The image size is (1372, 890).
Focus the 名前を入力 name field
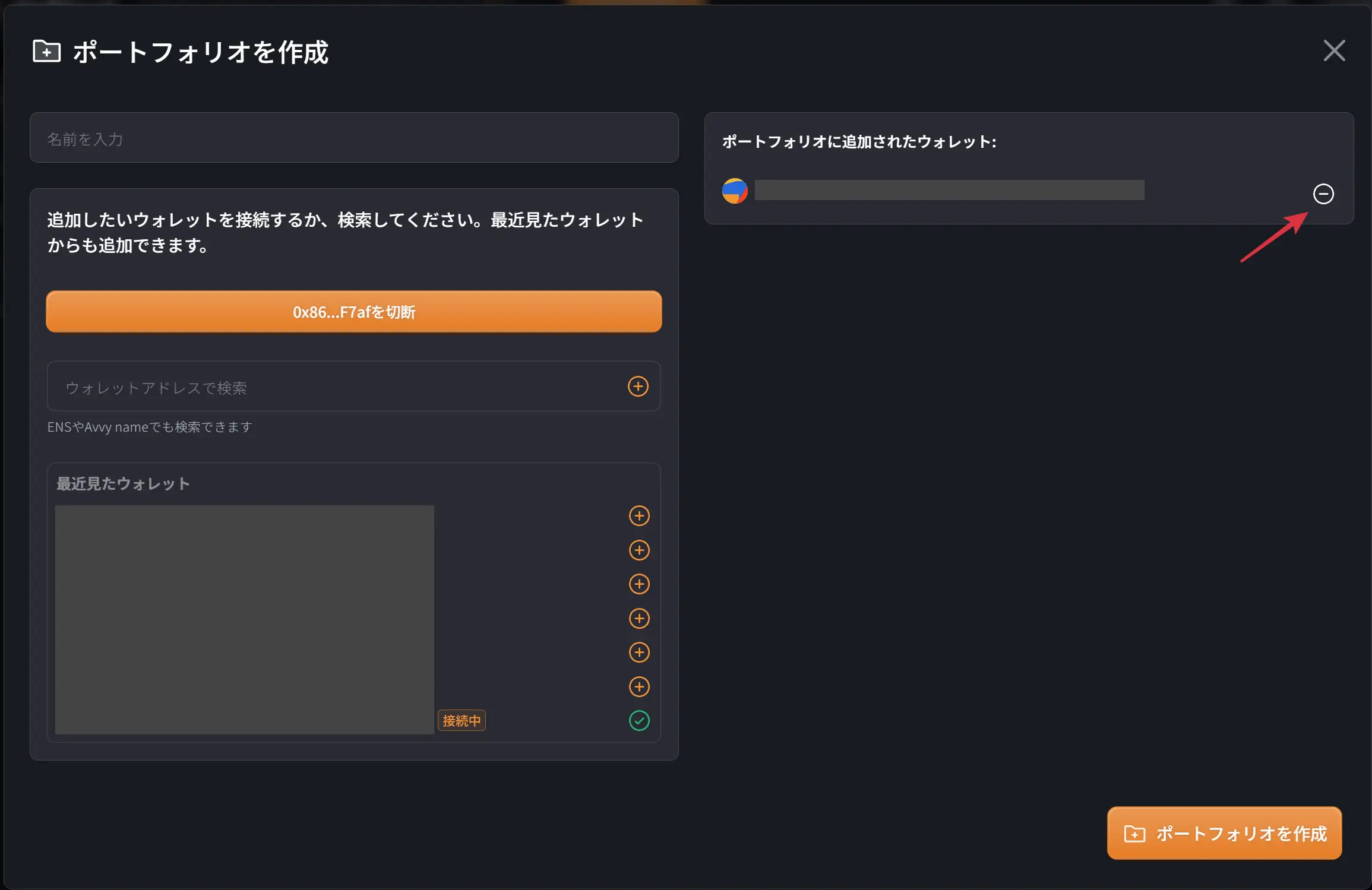[354, 138]
